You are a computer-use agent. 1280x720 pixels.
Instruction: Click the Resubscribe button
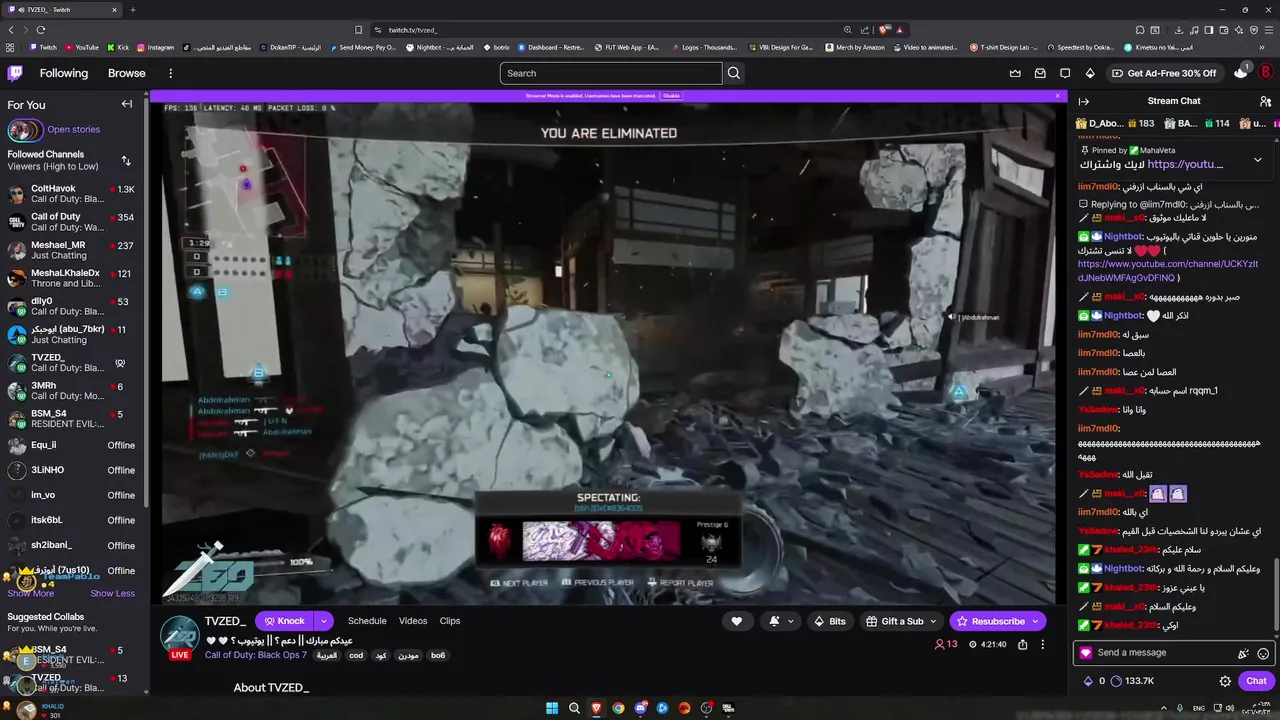coord(989,621)
